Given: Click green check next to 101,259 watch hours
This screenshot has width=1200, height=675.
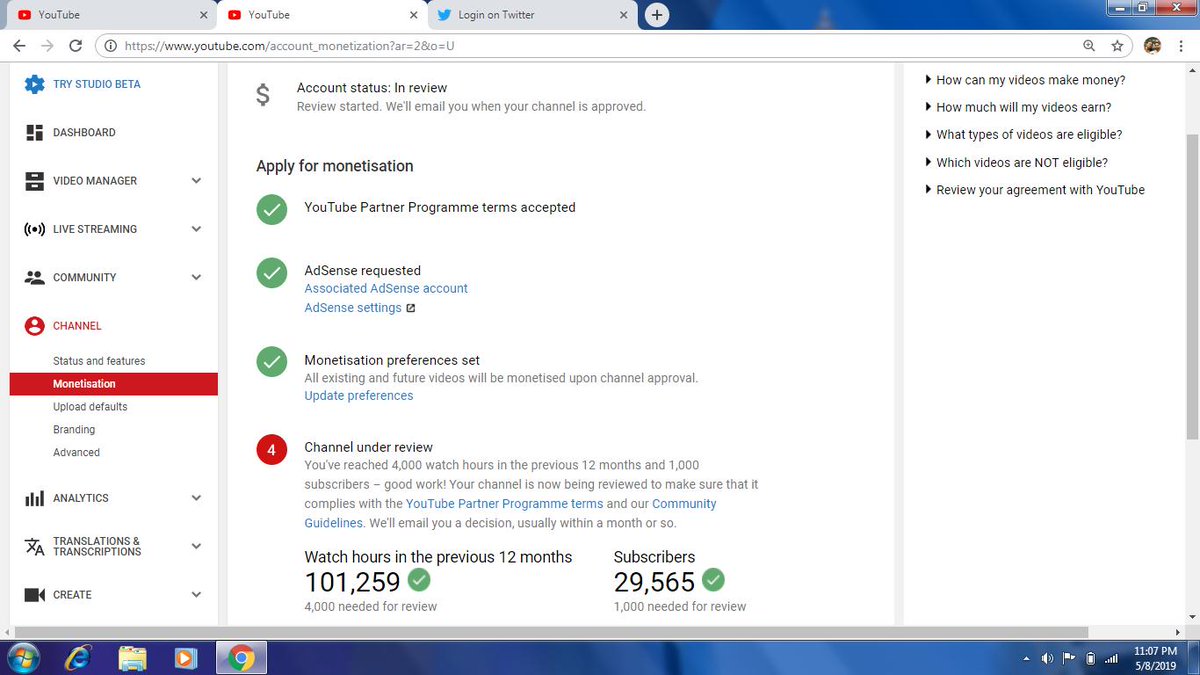Looking at the screenshot, I should [x=420, y=580].
